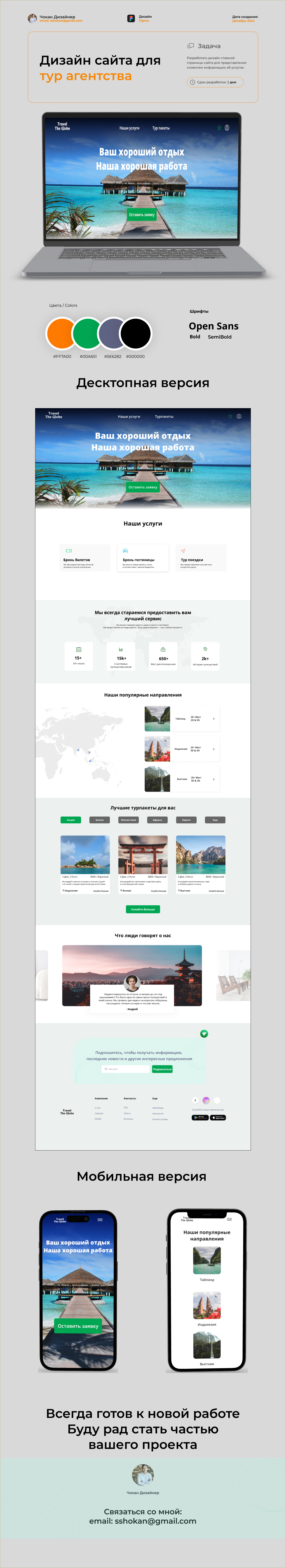This screenshot has width=286, height=1568.
Task: Click the email input field in subscribe box
Action: pyautogui.click(x=125, y=1069)
